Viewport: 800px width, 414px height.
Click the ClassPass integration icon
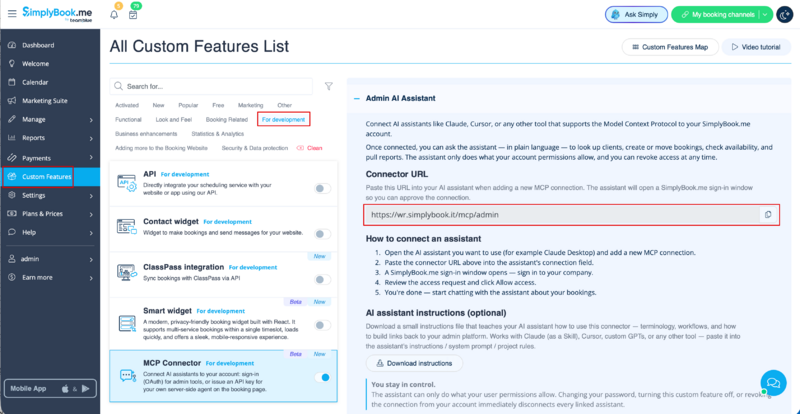tap(127, 273)
